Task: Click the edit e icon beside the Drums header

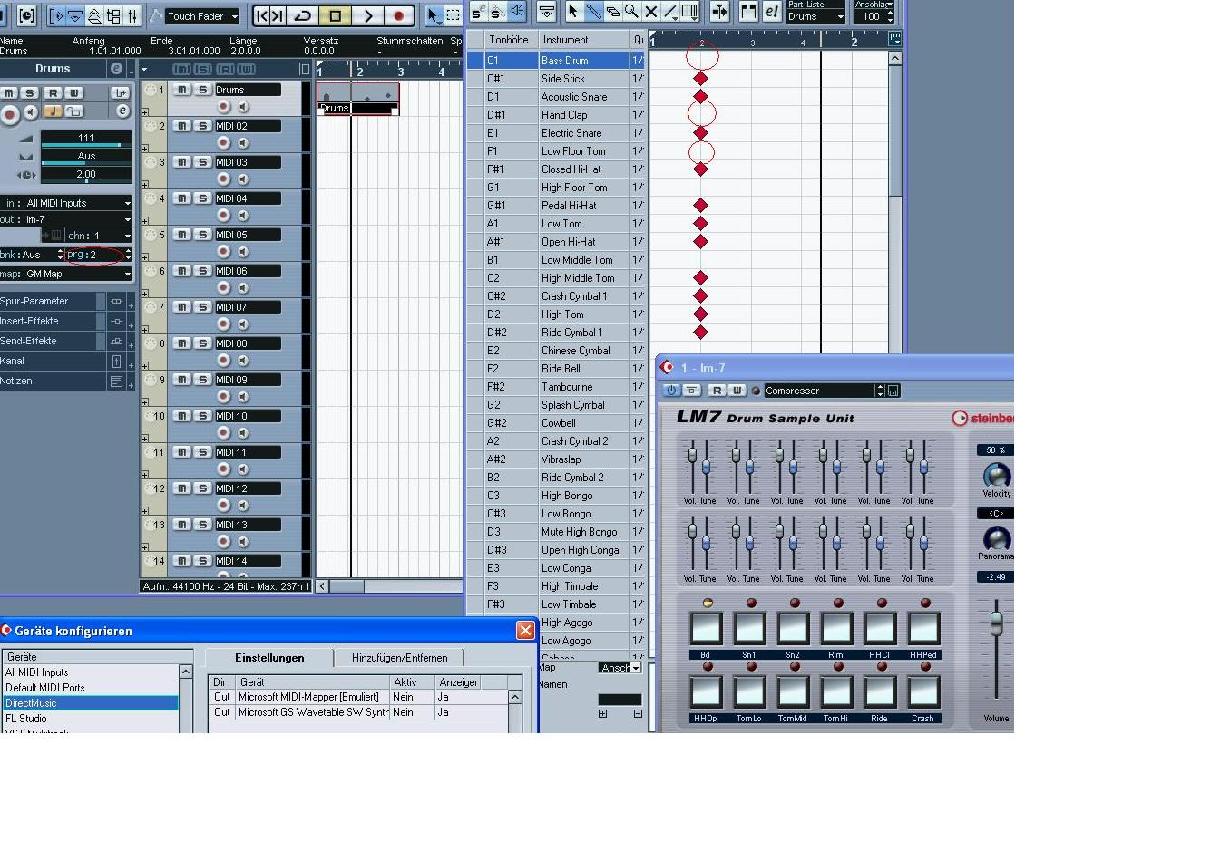Action: point(116,68)
